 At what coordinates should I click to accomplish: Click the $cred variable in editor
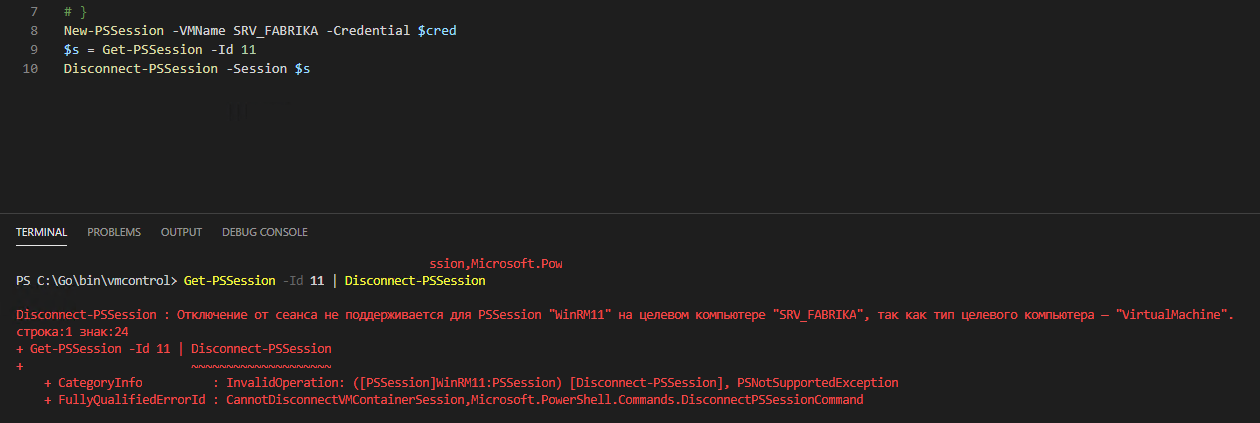click(x=437, y=31)
